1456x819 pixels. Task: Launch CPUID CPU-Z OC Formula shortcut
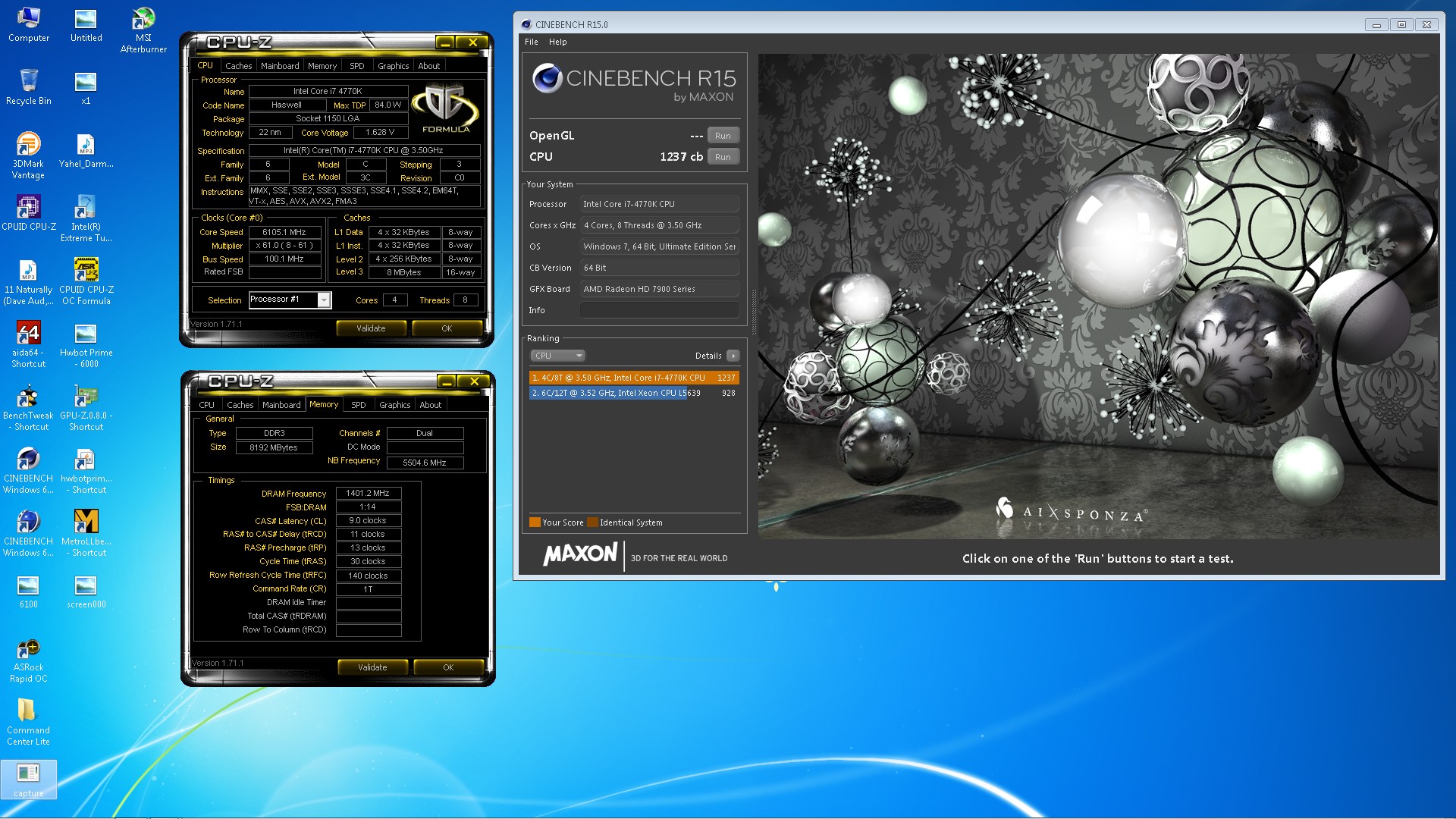click(86, 281)
